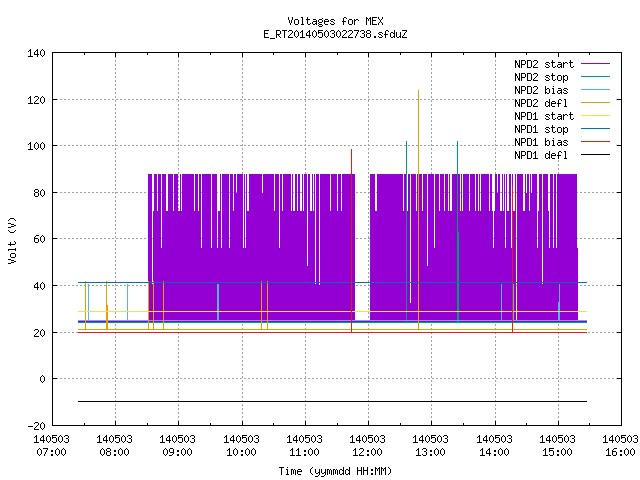Click the x-axis tick label 16:00

620,452
